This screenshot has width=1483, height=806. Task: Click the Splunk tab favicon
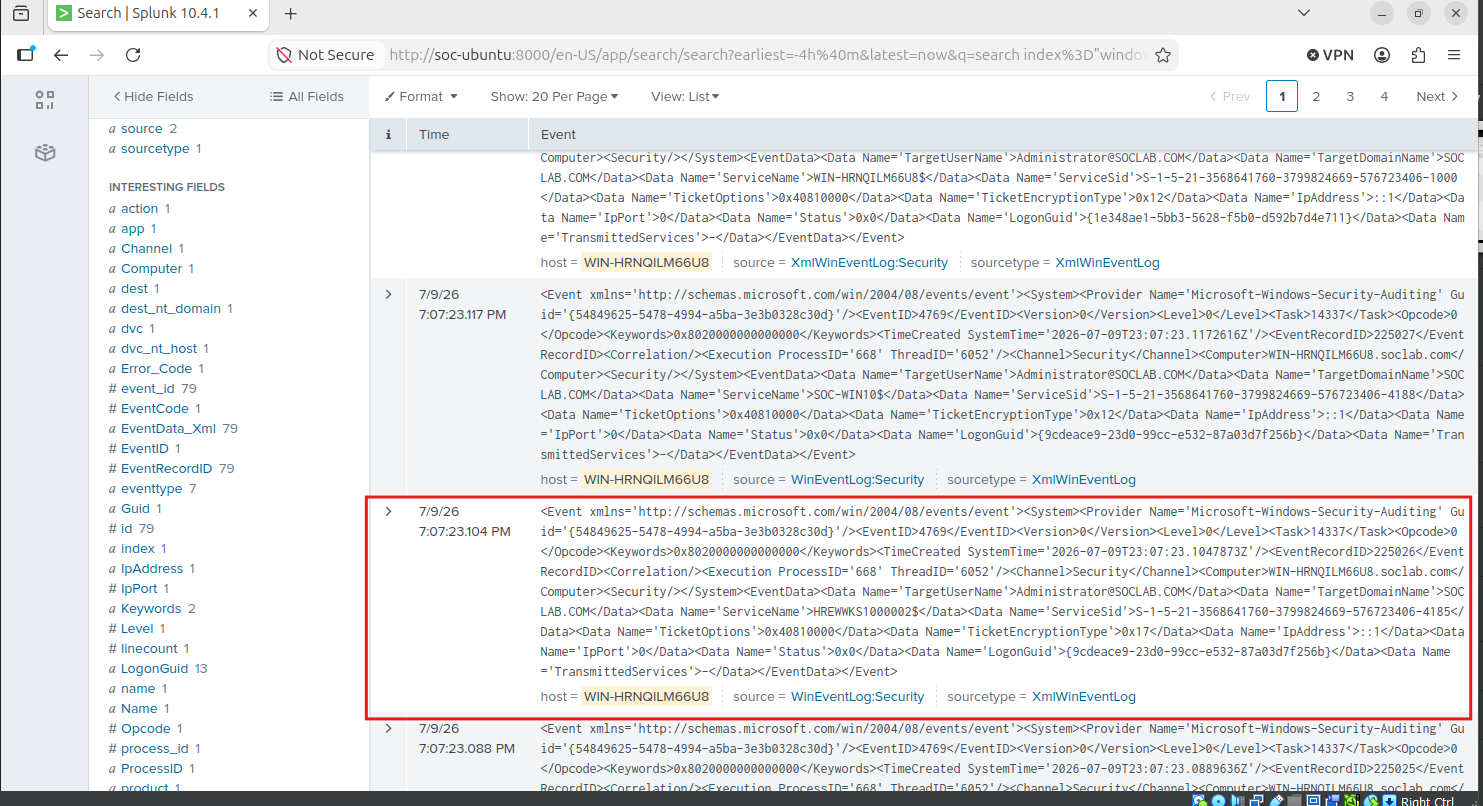(x=64, y=13)
